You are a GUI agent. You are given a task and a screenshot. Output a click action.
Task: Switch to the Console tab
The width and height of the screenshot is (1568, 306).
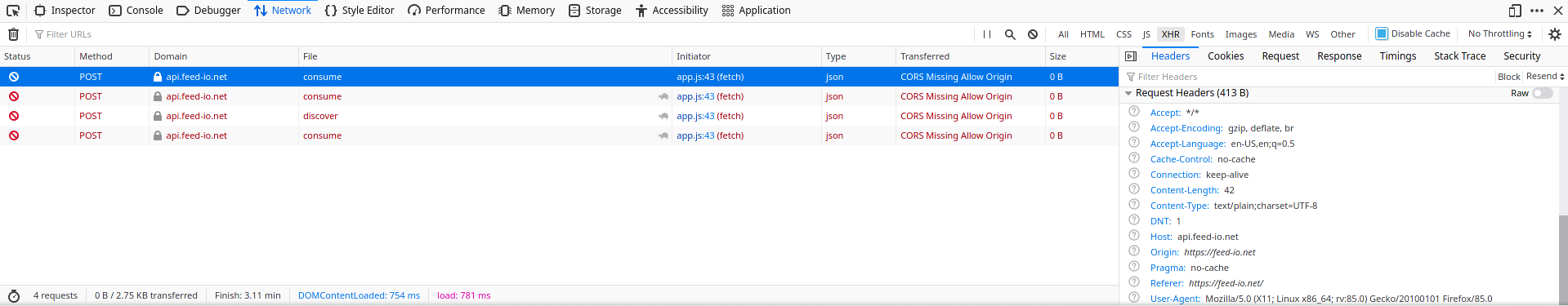point(136,11)
